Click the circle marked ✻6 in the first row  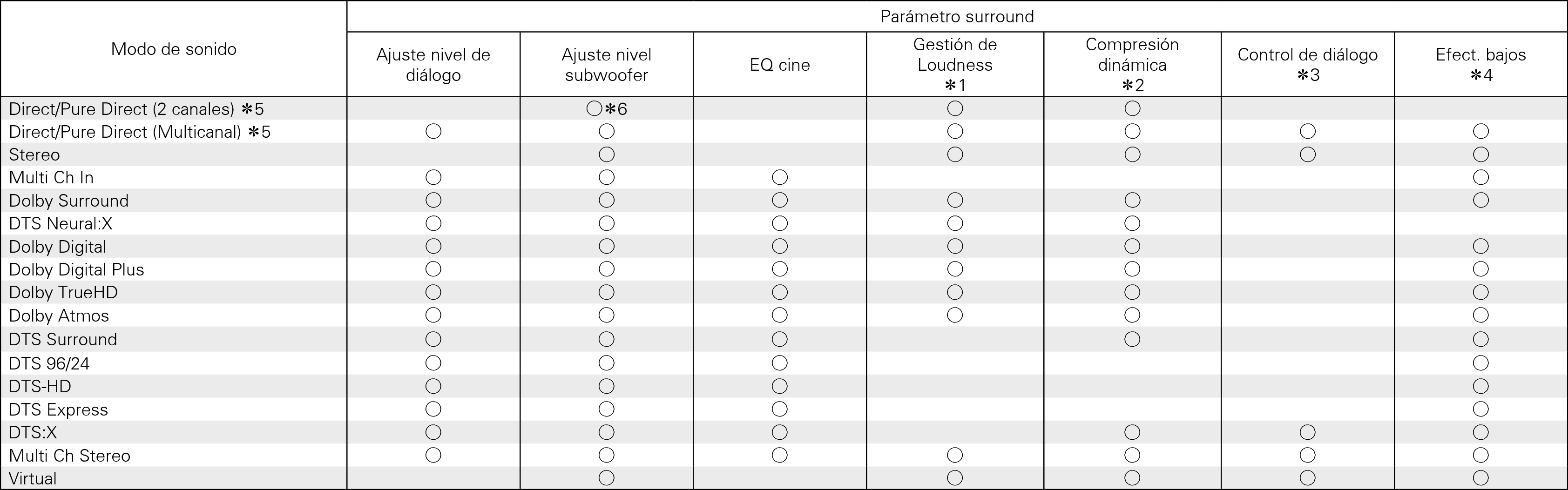click(595, 109)
